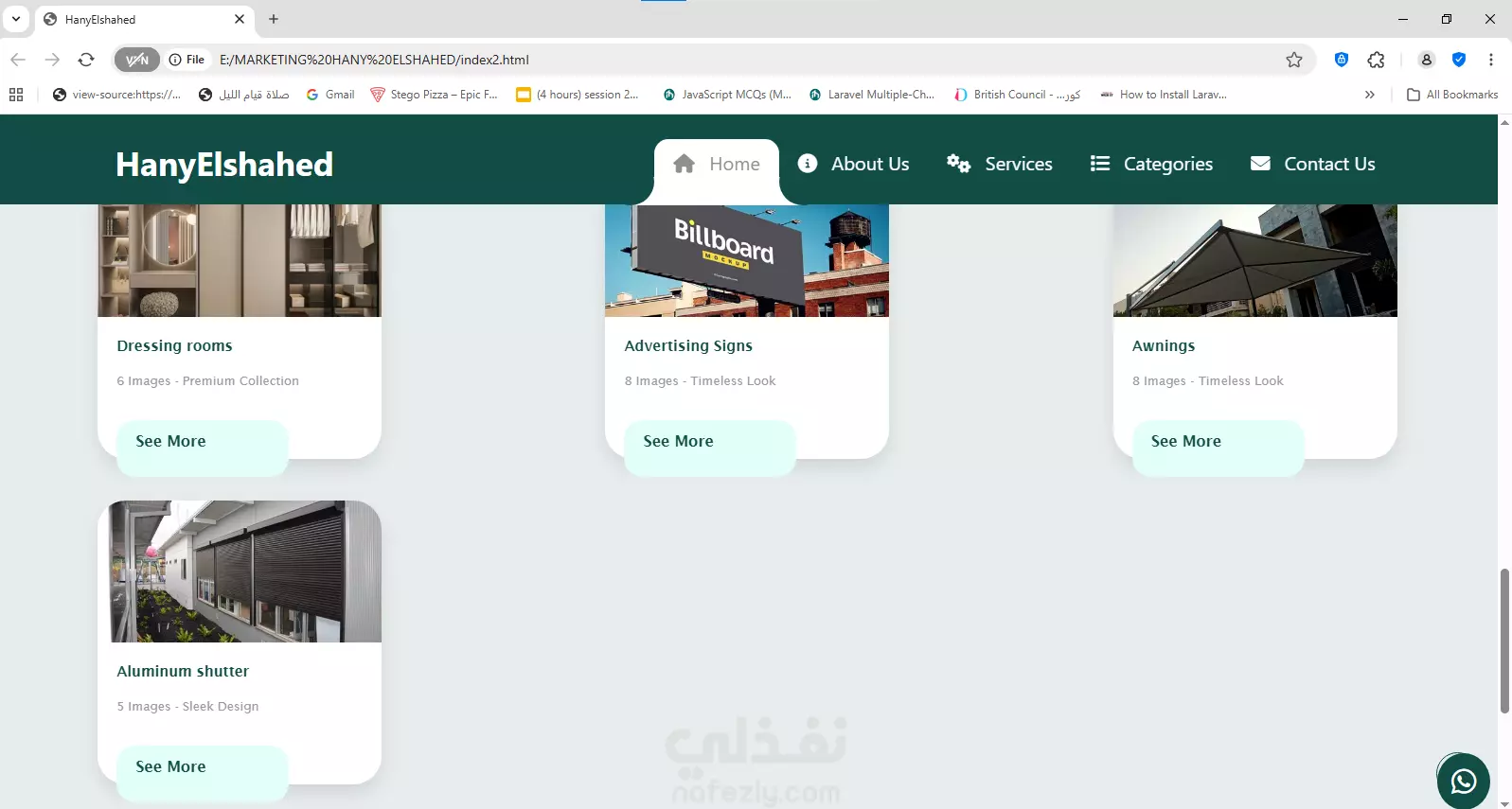Click the Aluminum shutter thumbnail image

pos(240,572)
